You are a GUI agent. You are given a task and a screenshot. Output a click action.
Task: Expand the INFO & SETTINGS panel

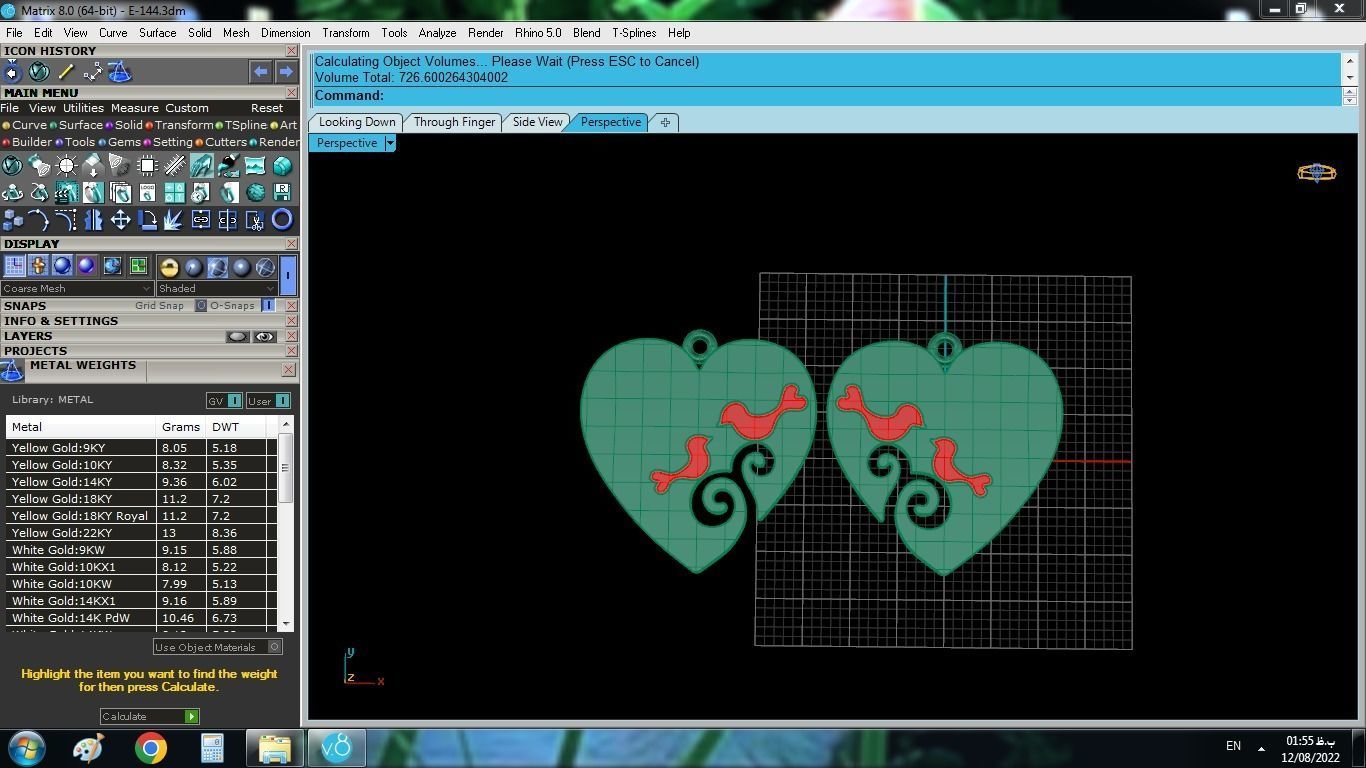tap(61, 321)
